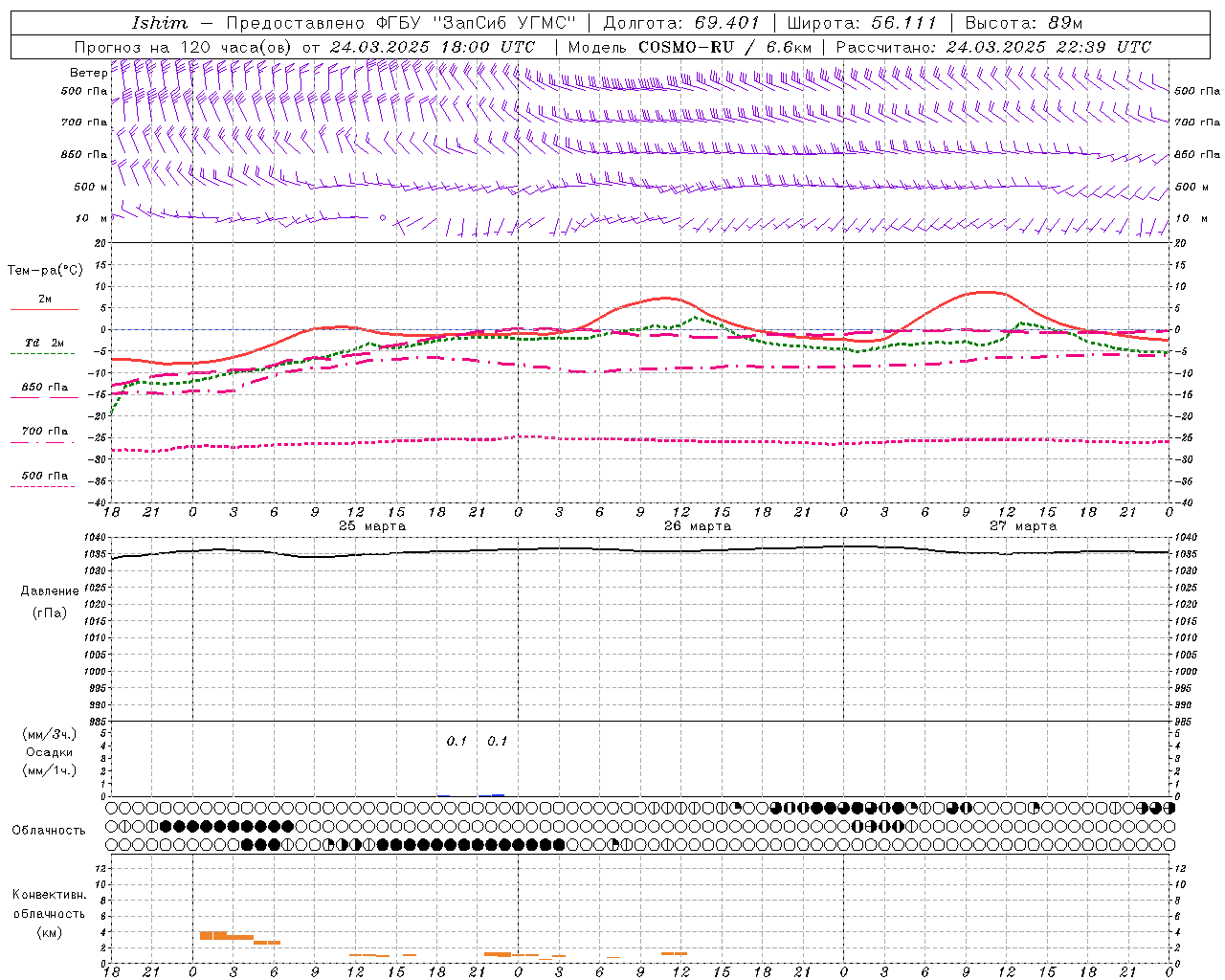
Task: Click the "25 марта" date label
Action: click(x=372, y=526)
